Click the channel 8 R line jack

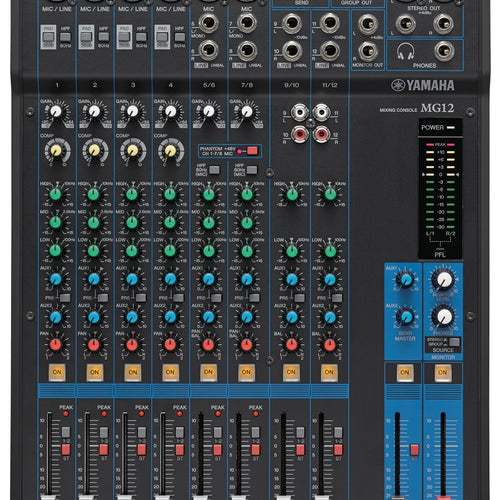tap(247, 50)
